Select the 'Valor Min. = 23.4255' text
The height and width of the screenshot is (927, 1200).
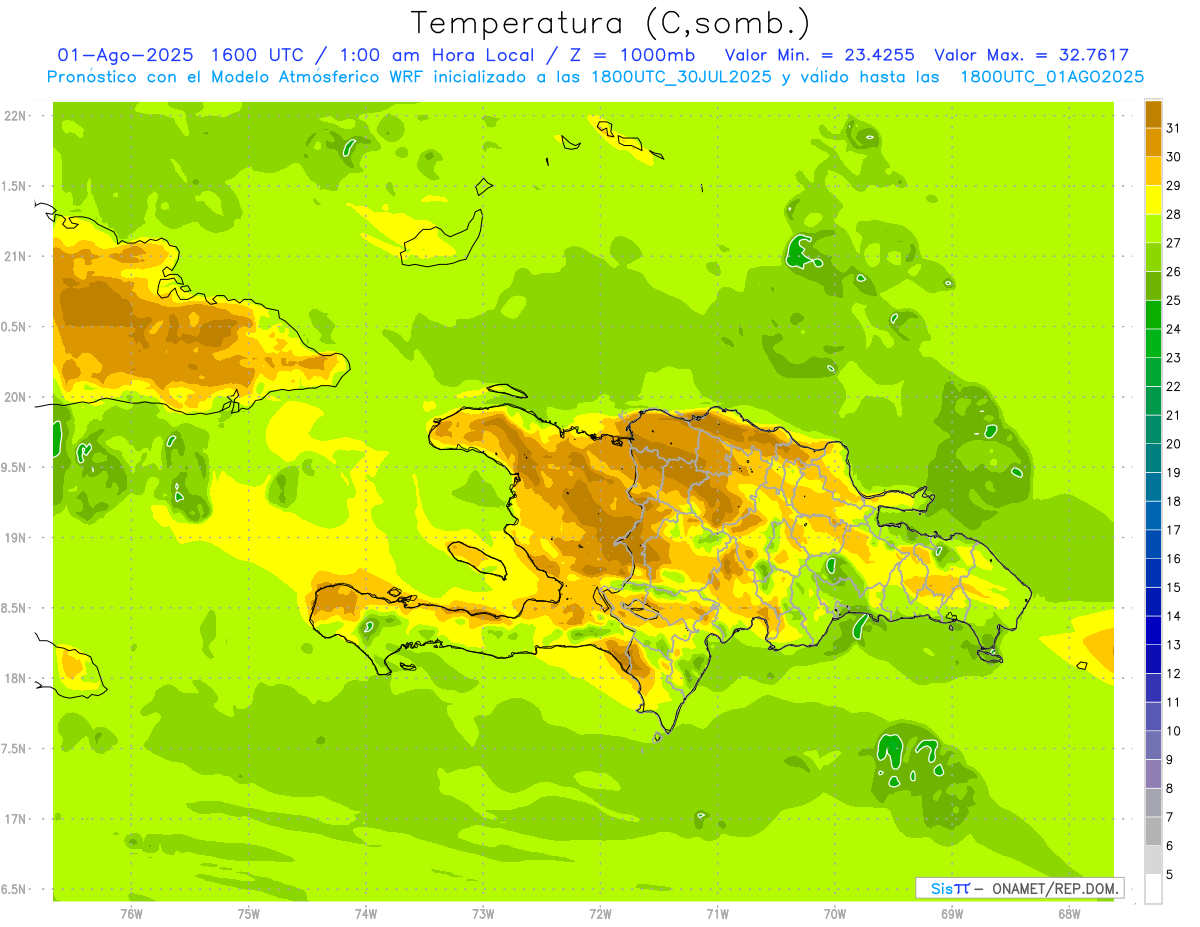tap(819, 55)
